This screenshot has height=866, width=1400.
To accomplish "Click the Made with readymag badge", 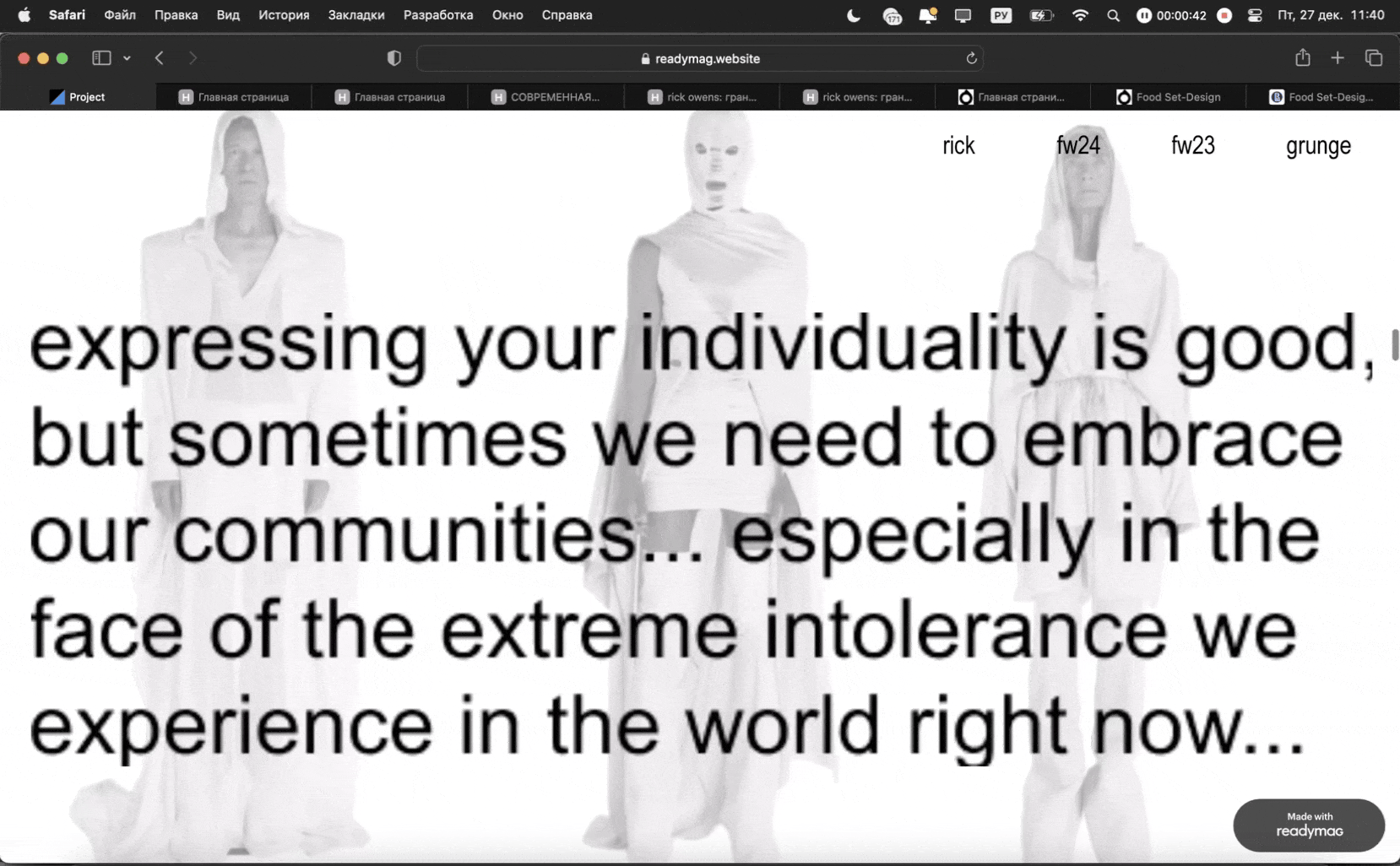I will (x=1309, y=825).
